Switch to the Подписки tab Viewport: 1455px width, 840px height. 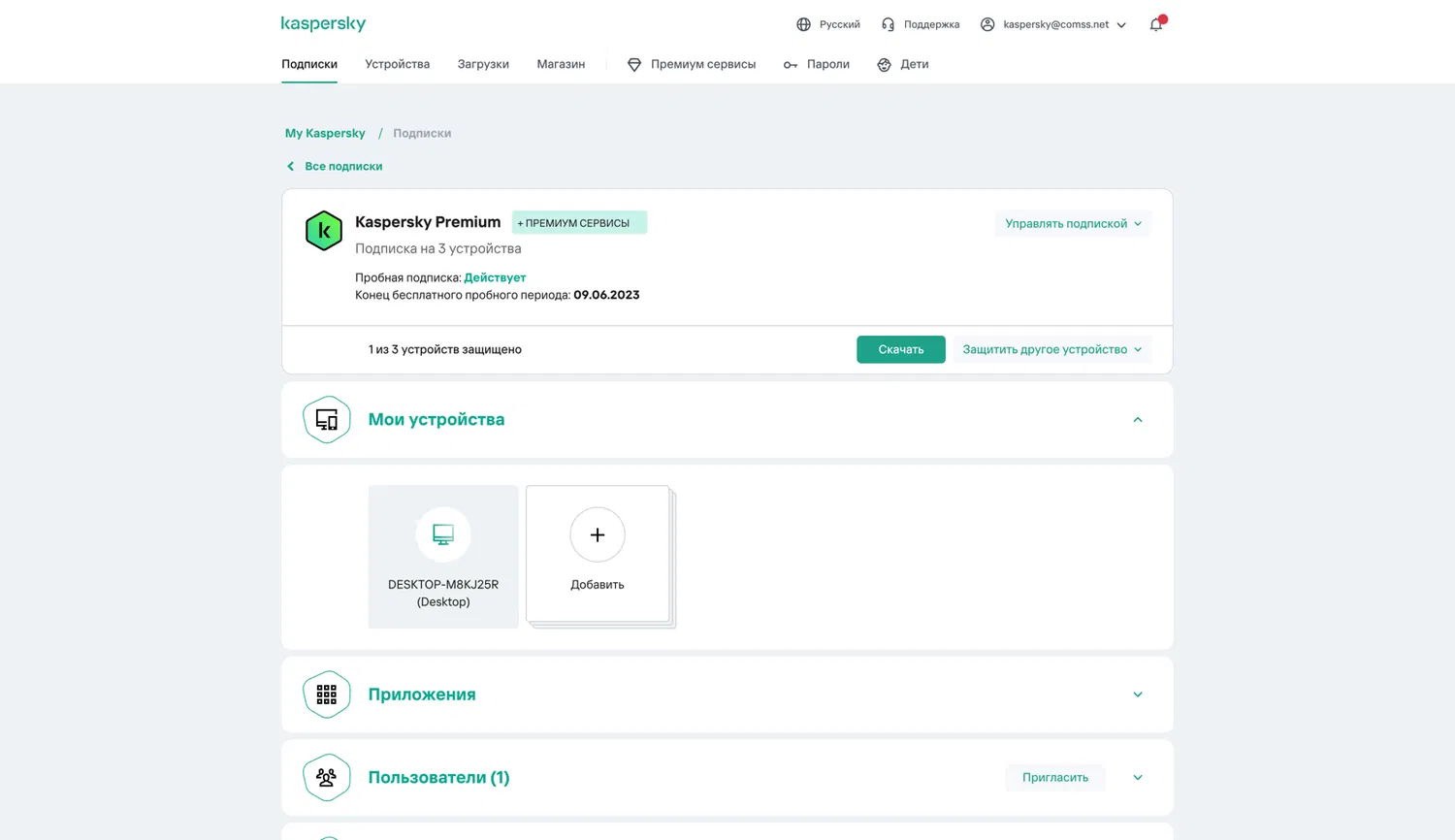[x=309, y=64]
